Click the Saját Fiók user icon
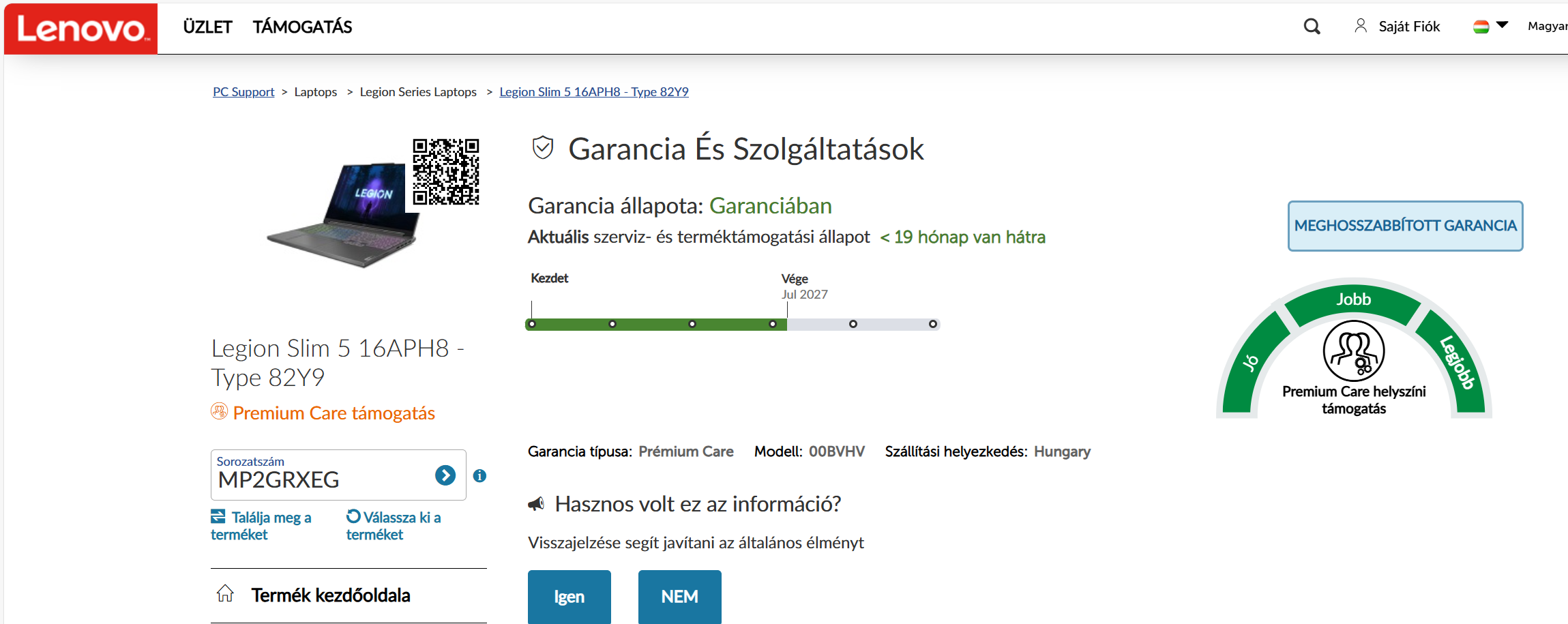The width and height of the screenshot is (1568, 624). point(1360,26)
